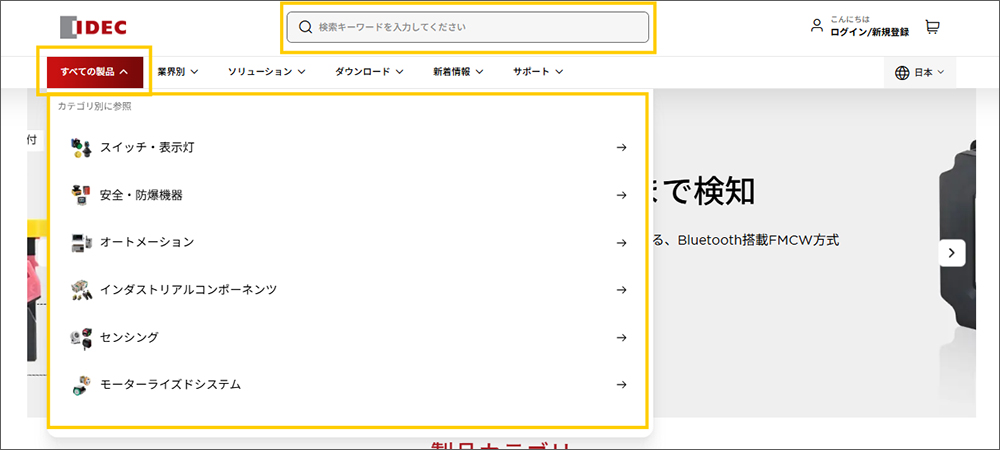This screenshot has width=1000, height=450.
Task: Expand the 業界別 dropdown
Action: (x=178, y=72)
